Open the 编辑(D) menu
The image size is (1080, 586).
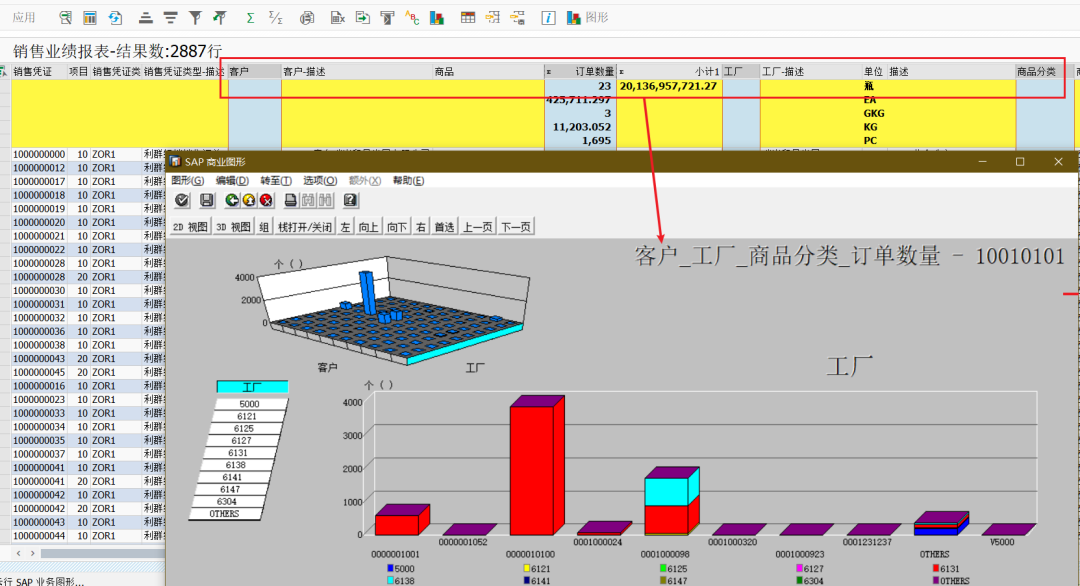pos(232,180)
